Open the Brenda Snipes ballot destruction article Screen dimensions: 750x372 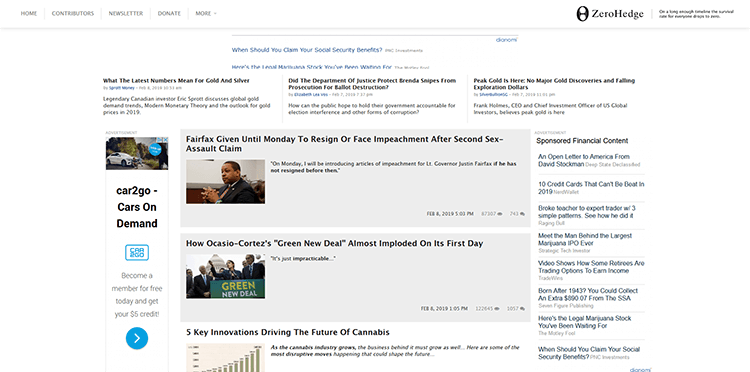pyautogui.click(x=372, y=84)
